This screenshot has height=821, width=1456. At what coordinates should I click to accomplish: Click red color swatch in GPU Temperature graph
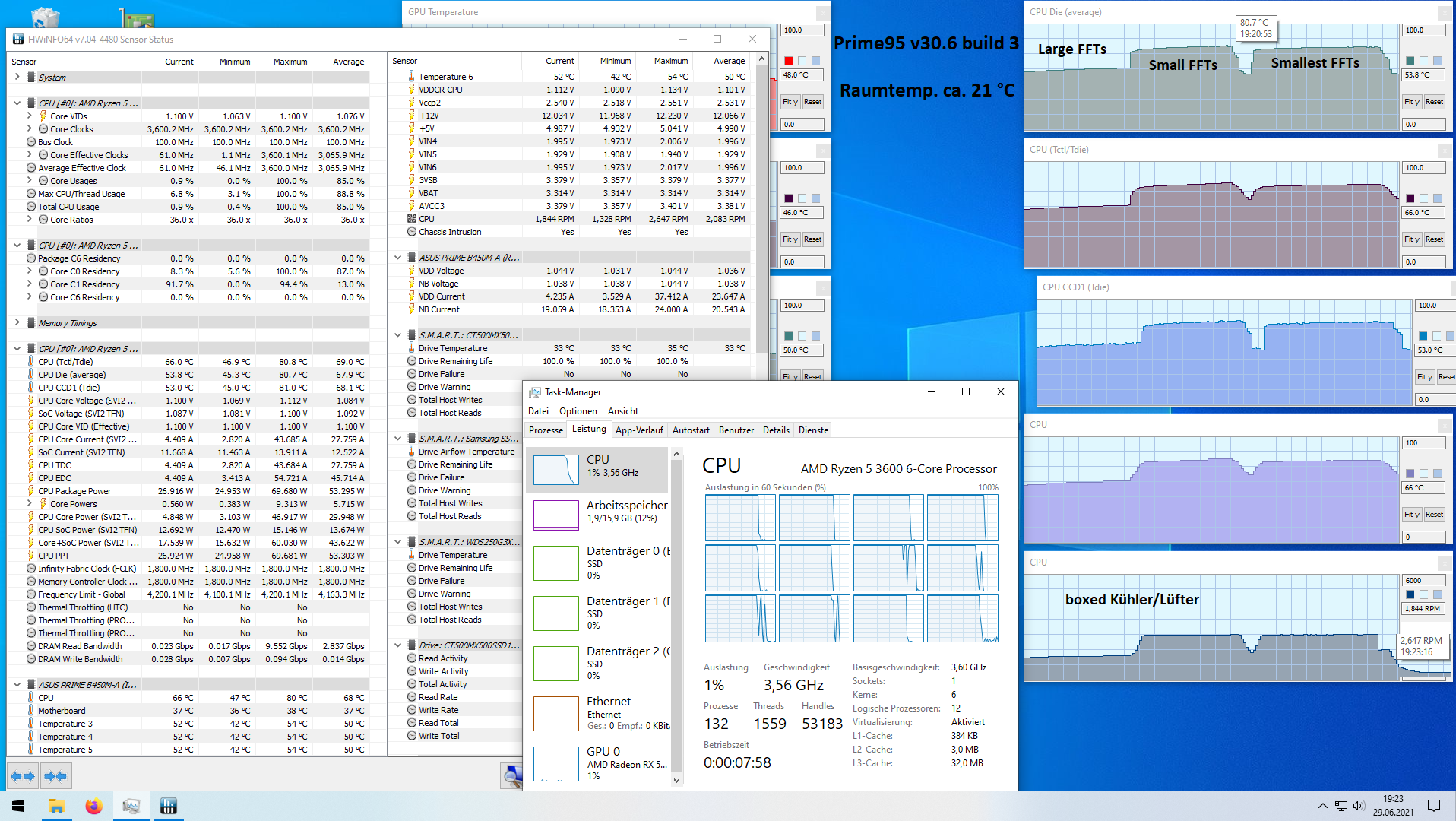pyautogui.click(x=789, y=61)
